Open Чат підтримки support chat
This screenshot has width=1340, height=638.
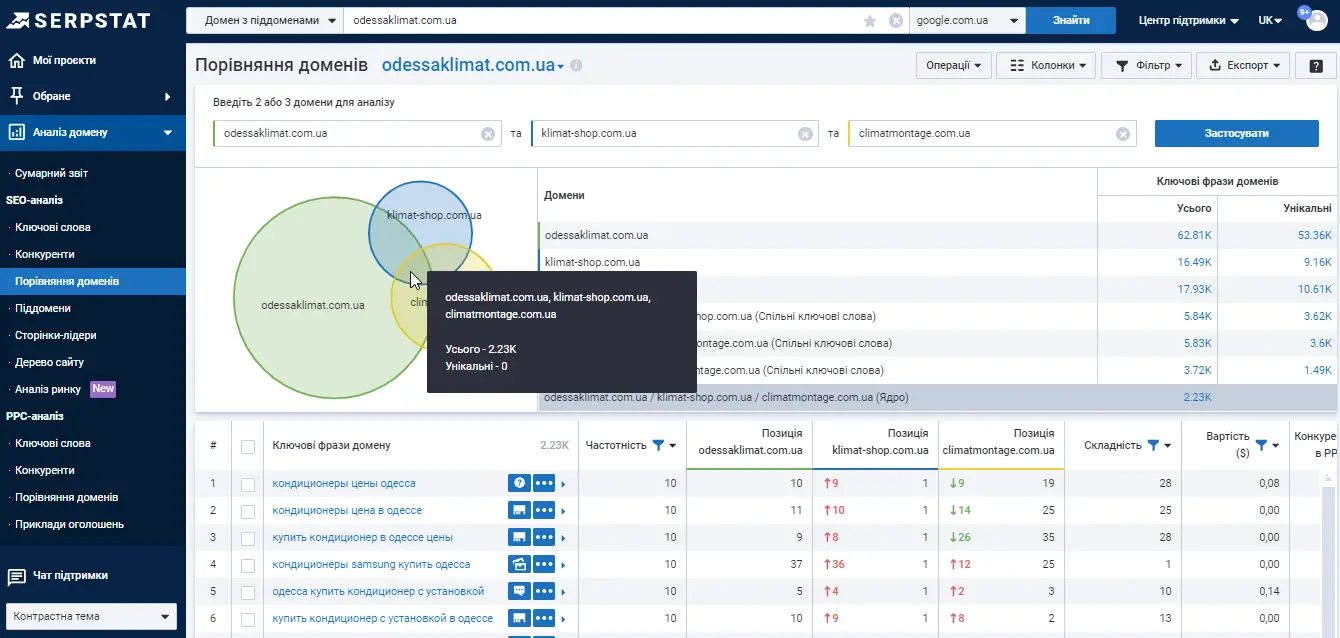click(x=70, y=576)
